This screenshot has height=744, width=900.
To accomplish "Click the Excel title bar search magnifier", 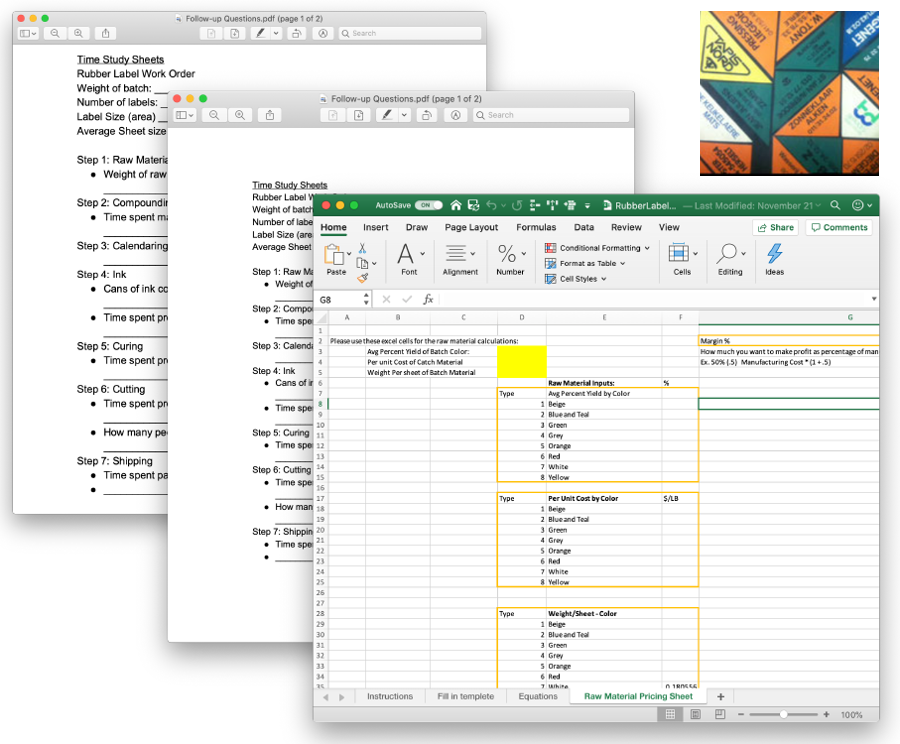I will pyautogui.click(x=836, y=205).
